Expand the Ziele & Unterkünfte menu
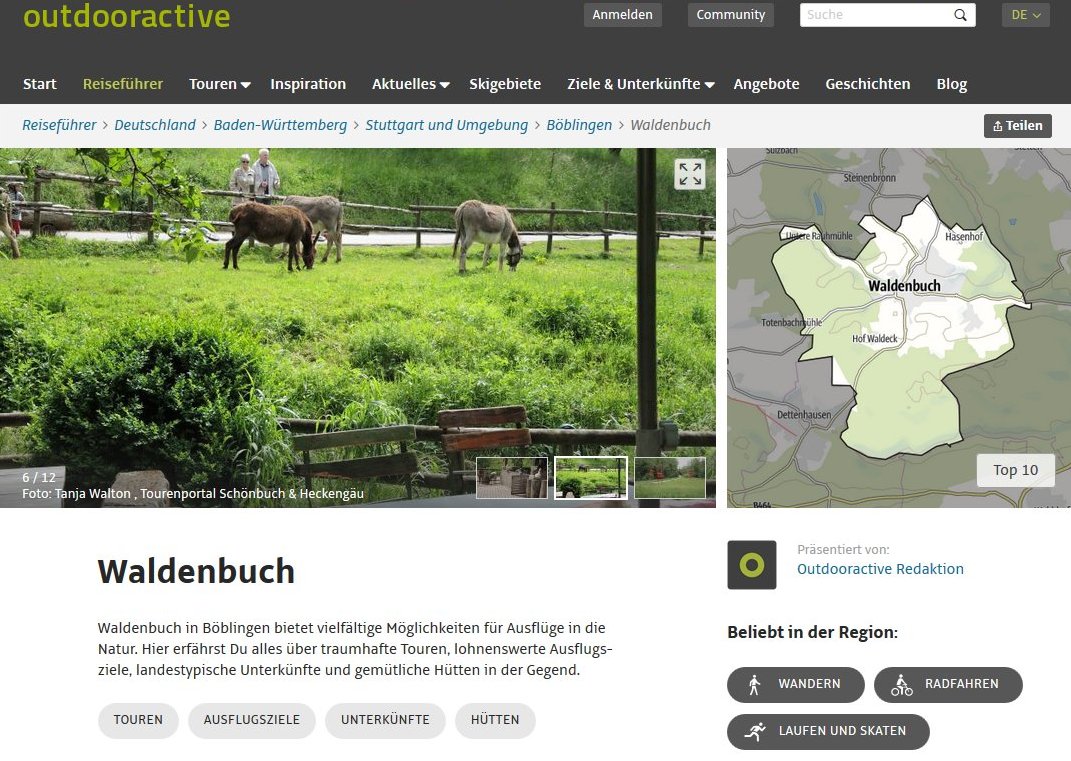The height and width of the screenshot is (761, 1071). tap(640, 84)
